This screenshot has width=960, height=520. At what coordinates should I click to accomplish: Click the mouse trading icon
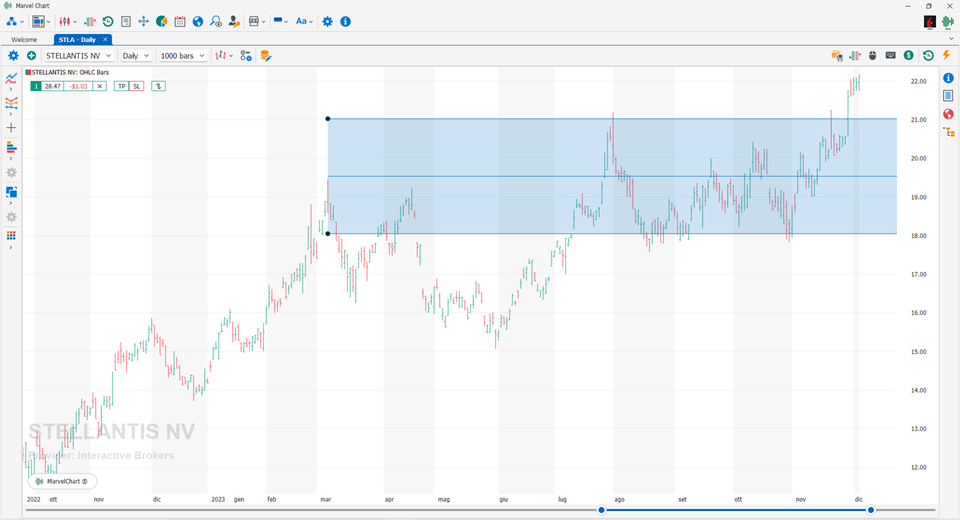coord(872,56)
